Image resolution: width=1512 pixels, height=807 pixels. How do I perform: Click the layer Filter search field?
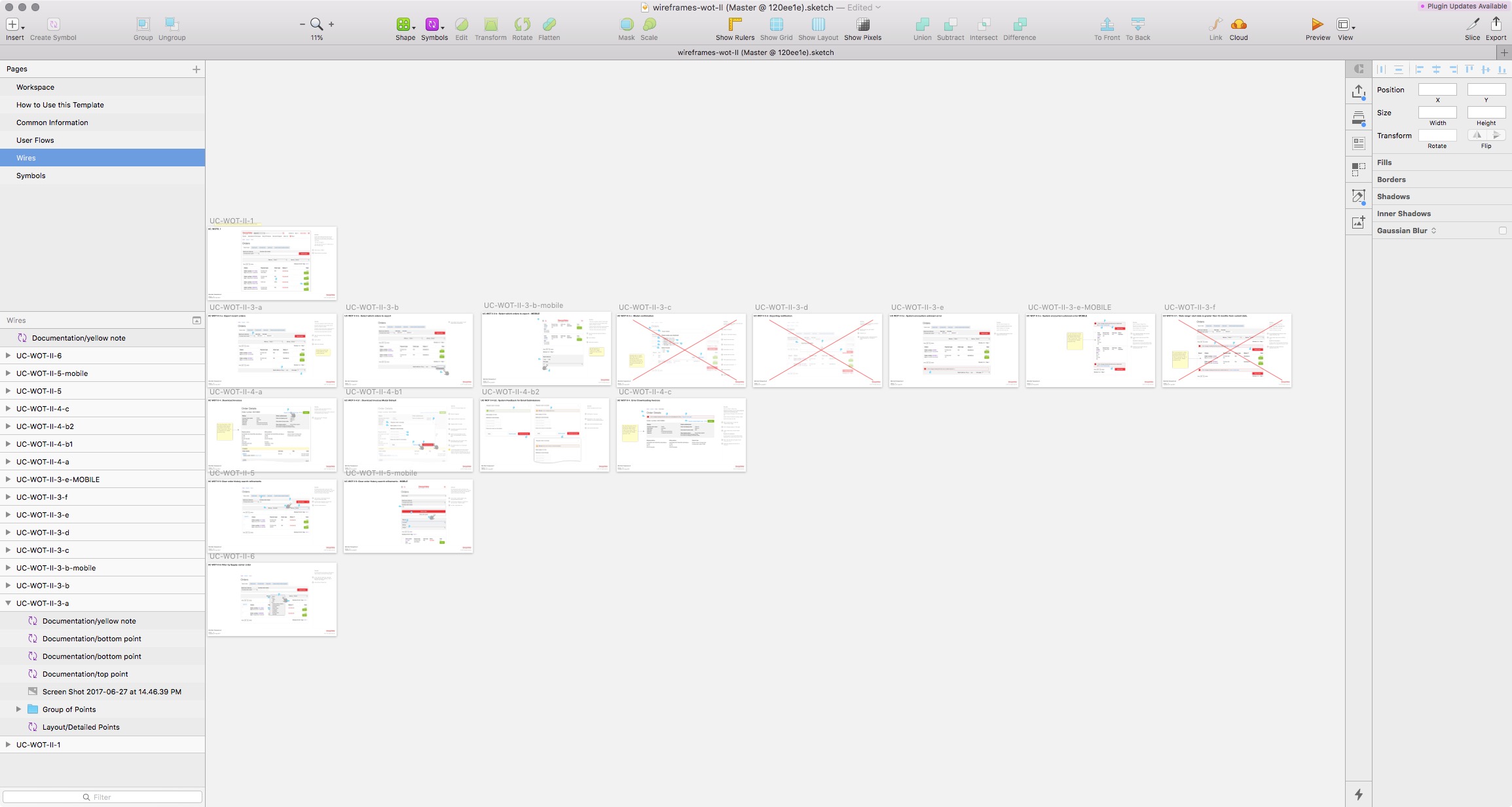[103, 797]
